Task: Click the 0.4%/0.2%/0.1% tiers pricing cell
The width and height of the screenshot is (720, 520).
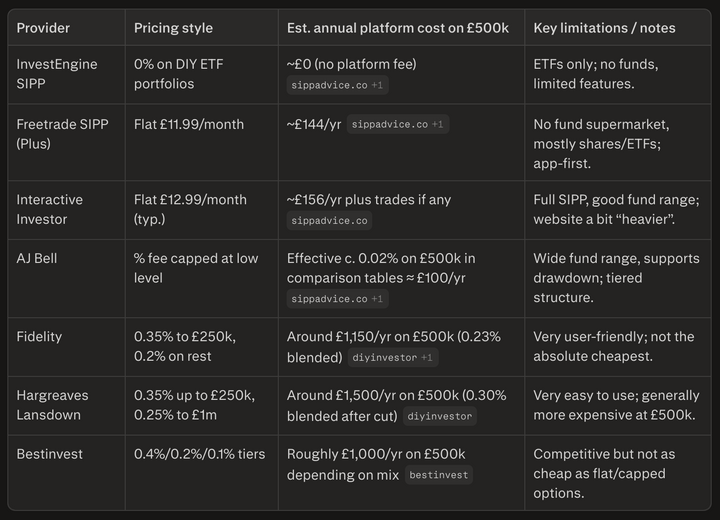Action: [x=200, y=454]
